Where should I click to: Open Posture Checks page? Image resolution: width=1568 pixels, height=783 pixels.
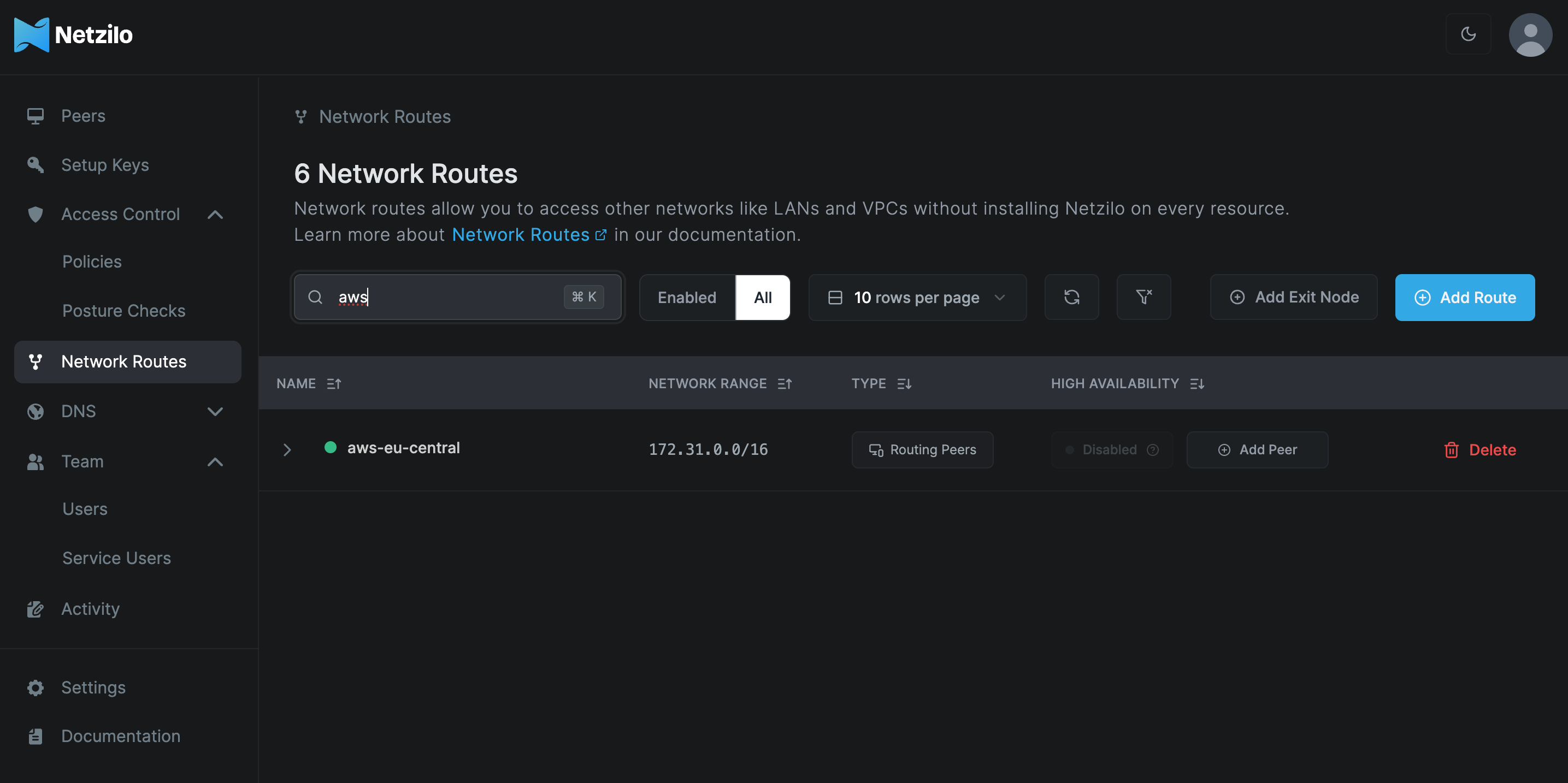(x=123, y=311)
